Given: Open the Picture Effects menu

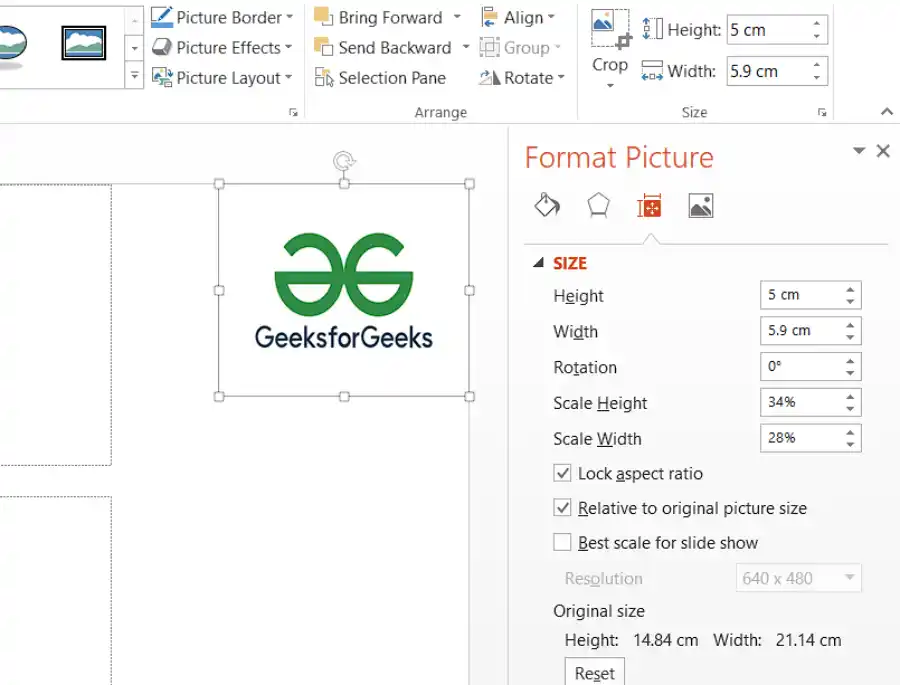Looking at the screenshot, I should [222, 47].
